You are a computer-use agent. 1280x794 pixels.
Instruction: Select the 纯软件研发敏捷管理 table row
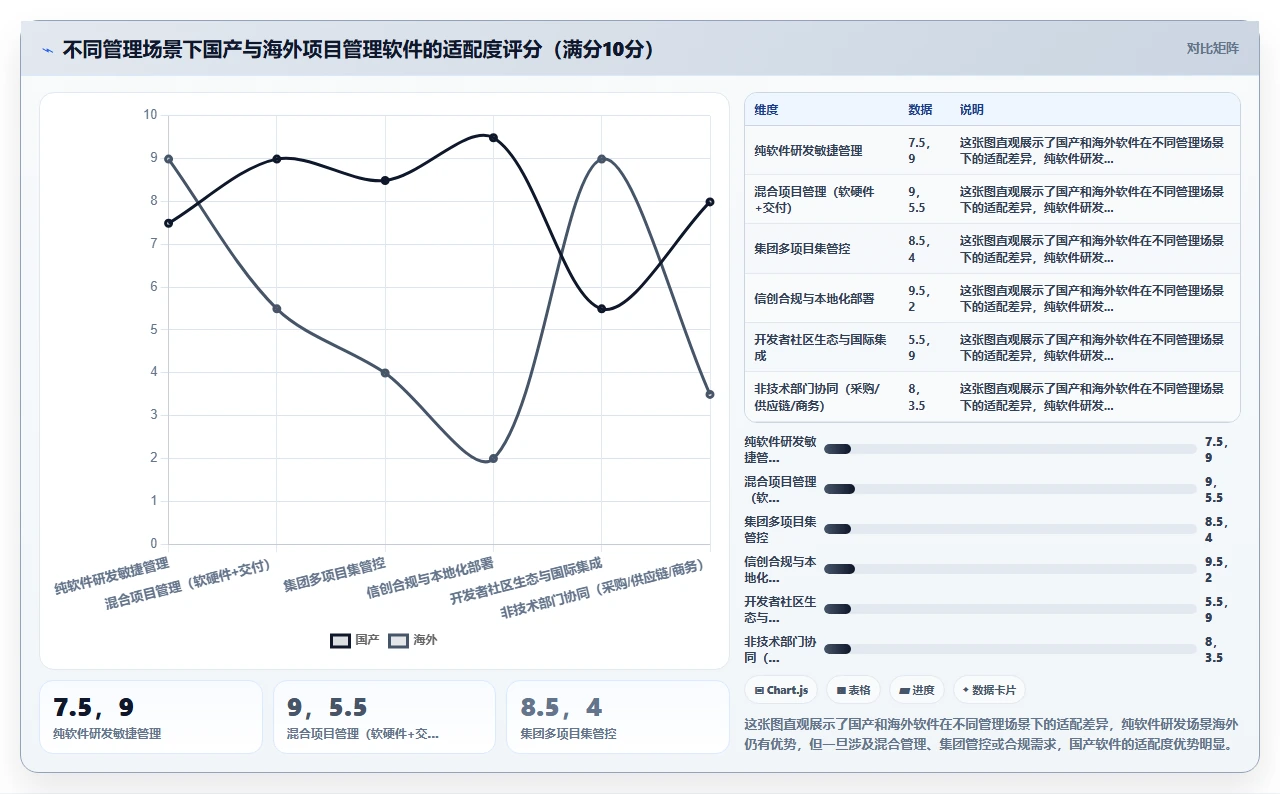(x=992, y=150)
